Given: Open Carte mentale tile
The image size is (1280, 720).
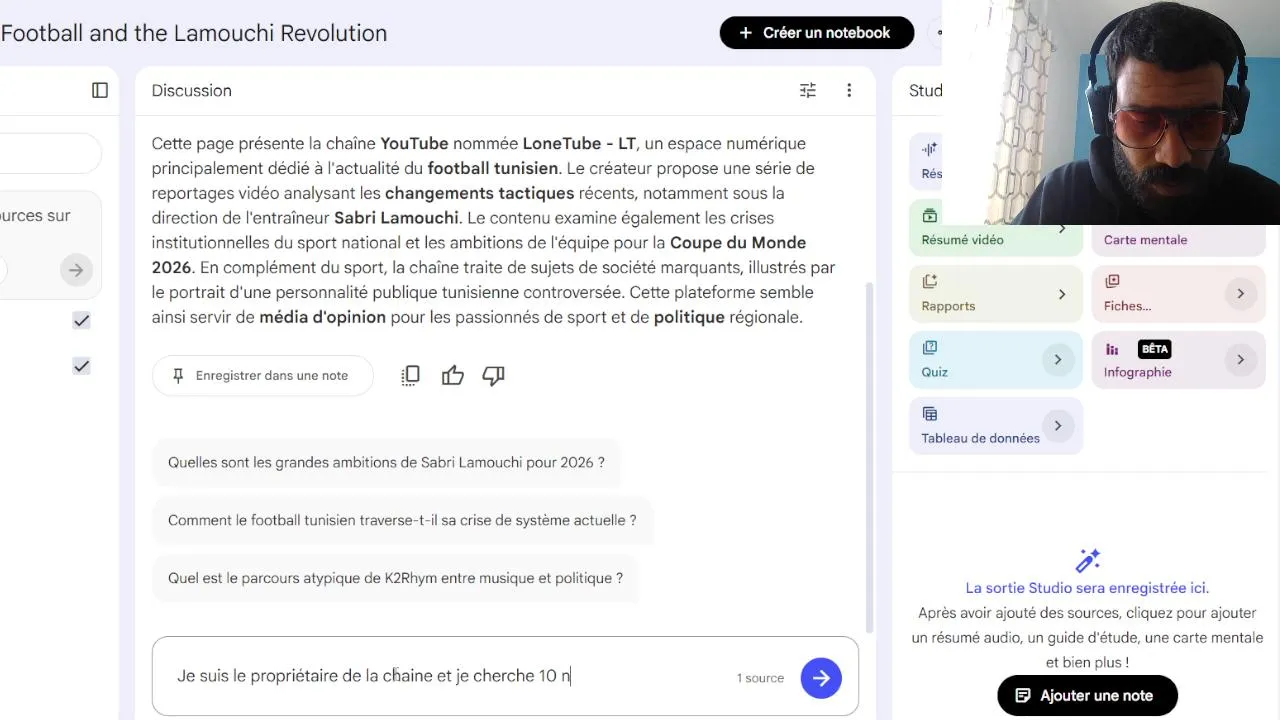Looking at the screenshot, I should click(1178, 240).
